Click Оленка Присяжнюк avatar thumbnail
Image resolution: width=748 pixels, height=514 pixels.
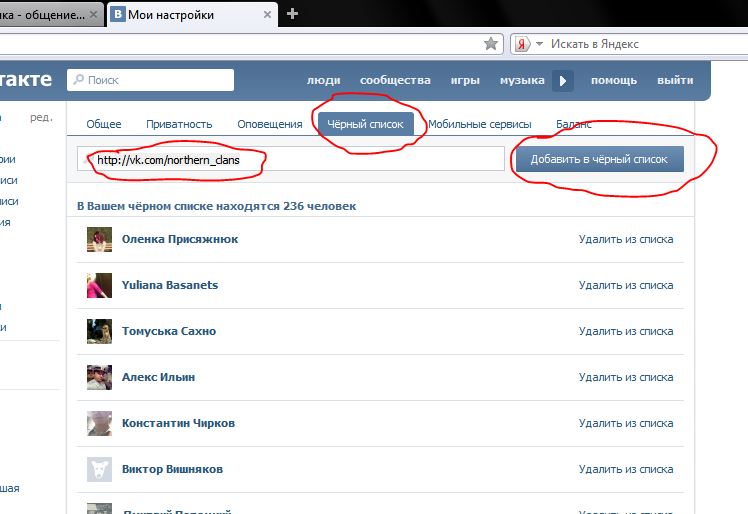[x=99, y=239]
